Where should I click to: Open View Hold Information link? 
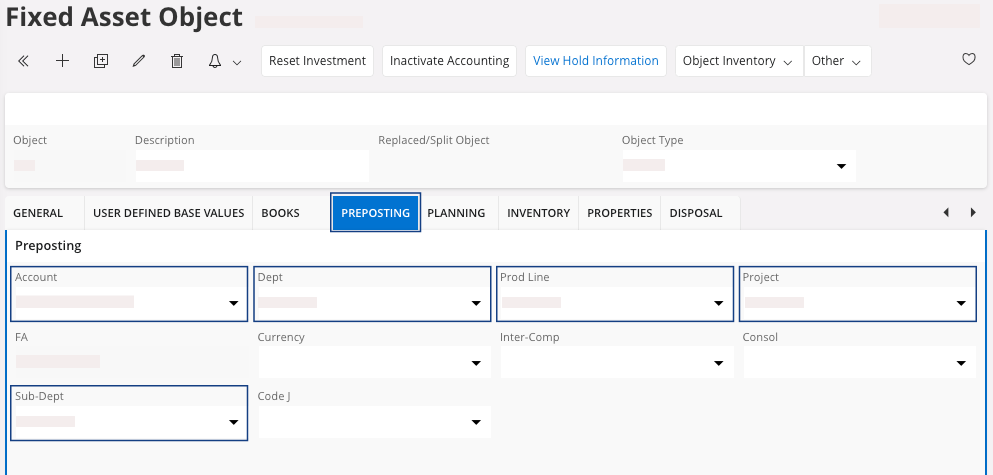[x=596, y=61]
